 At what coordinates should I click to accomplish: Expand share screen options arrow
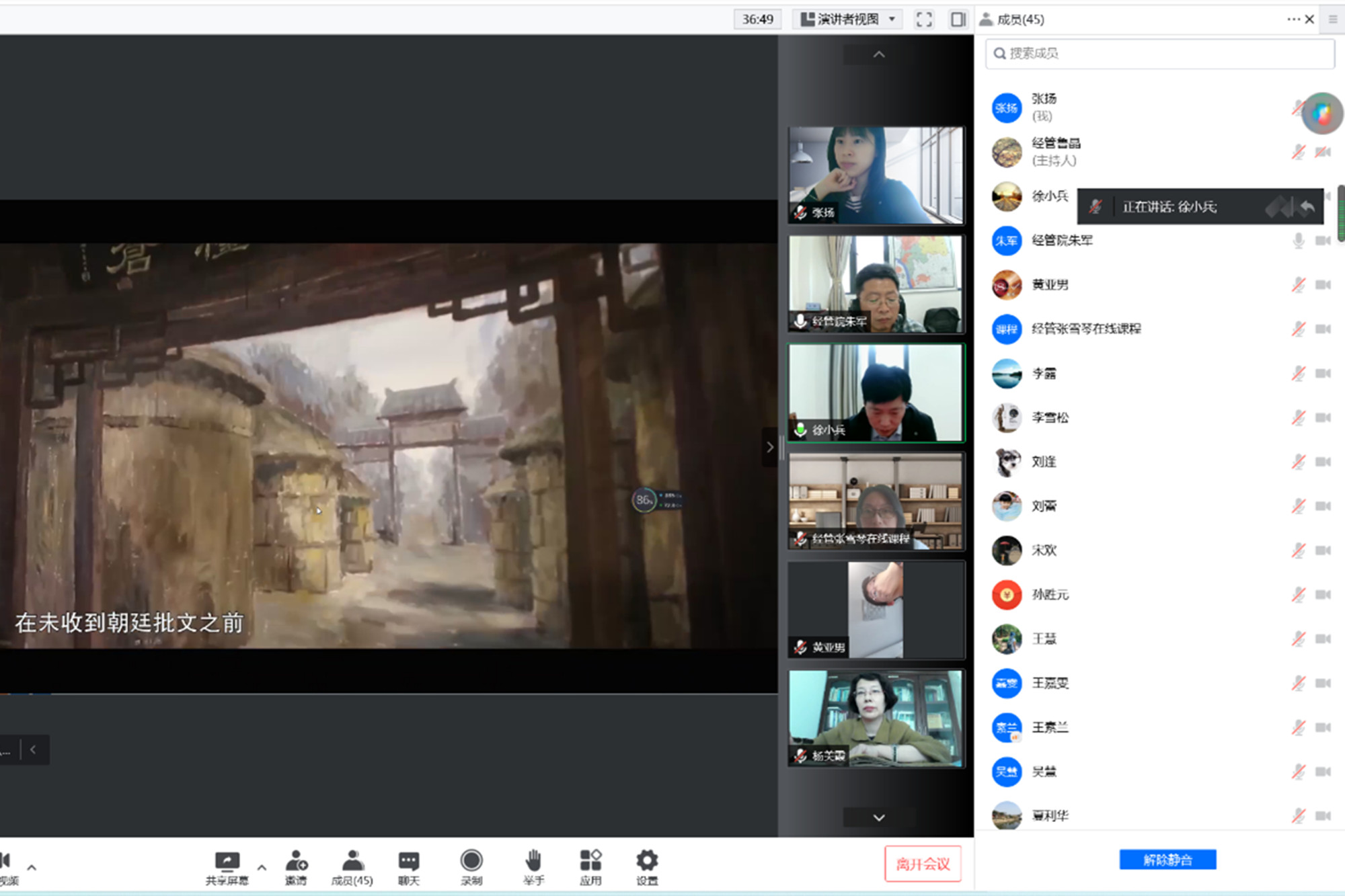click(x=262, y=867)
